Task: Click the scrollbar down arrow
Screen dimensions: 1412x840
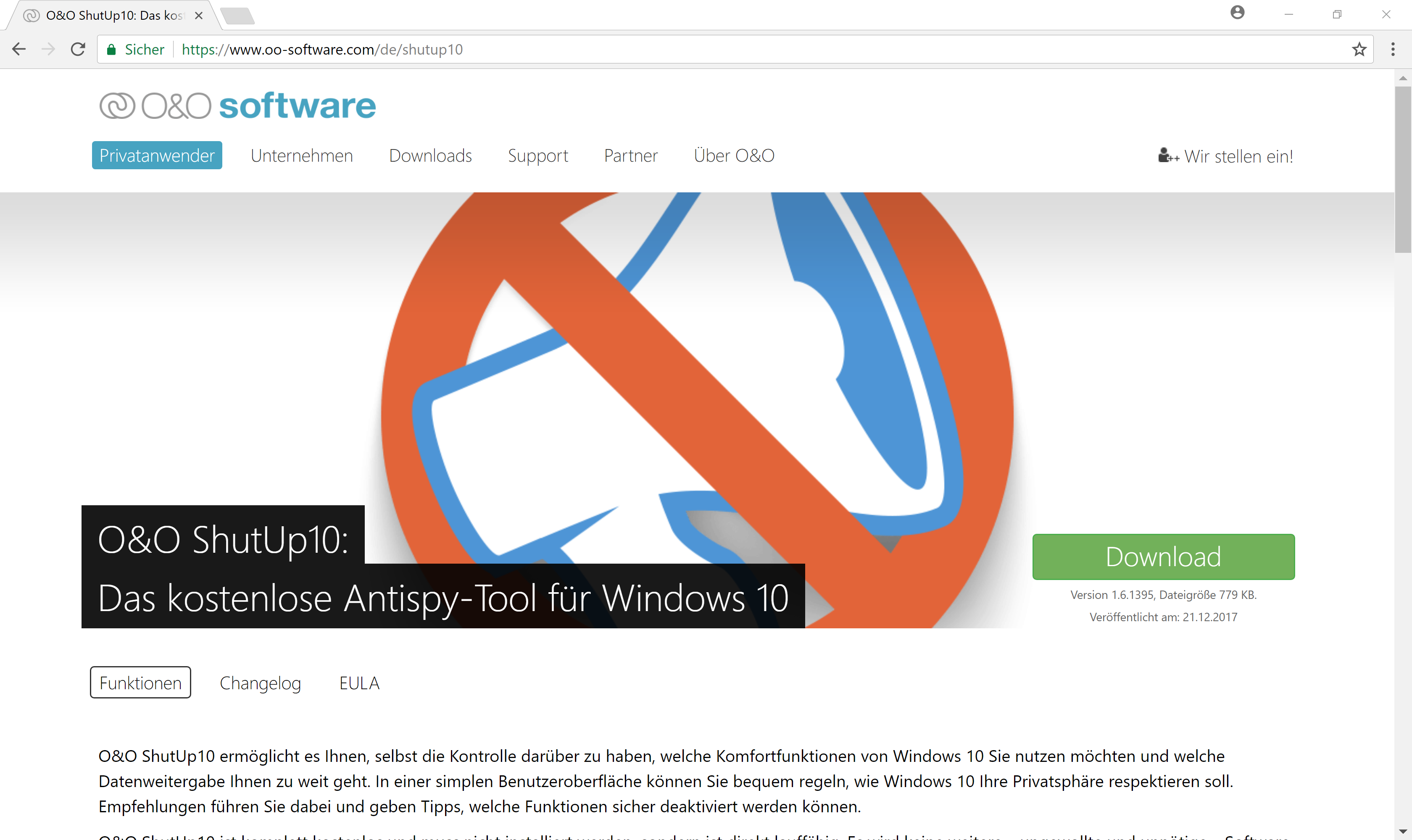Action: (x=1402, y=831)
